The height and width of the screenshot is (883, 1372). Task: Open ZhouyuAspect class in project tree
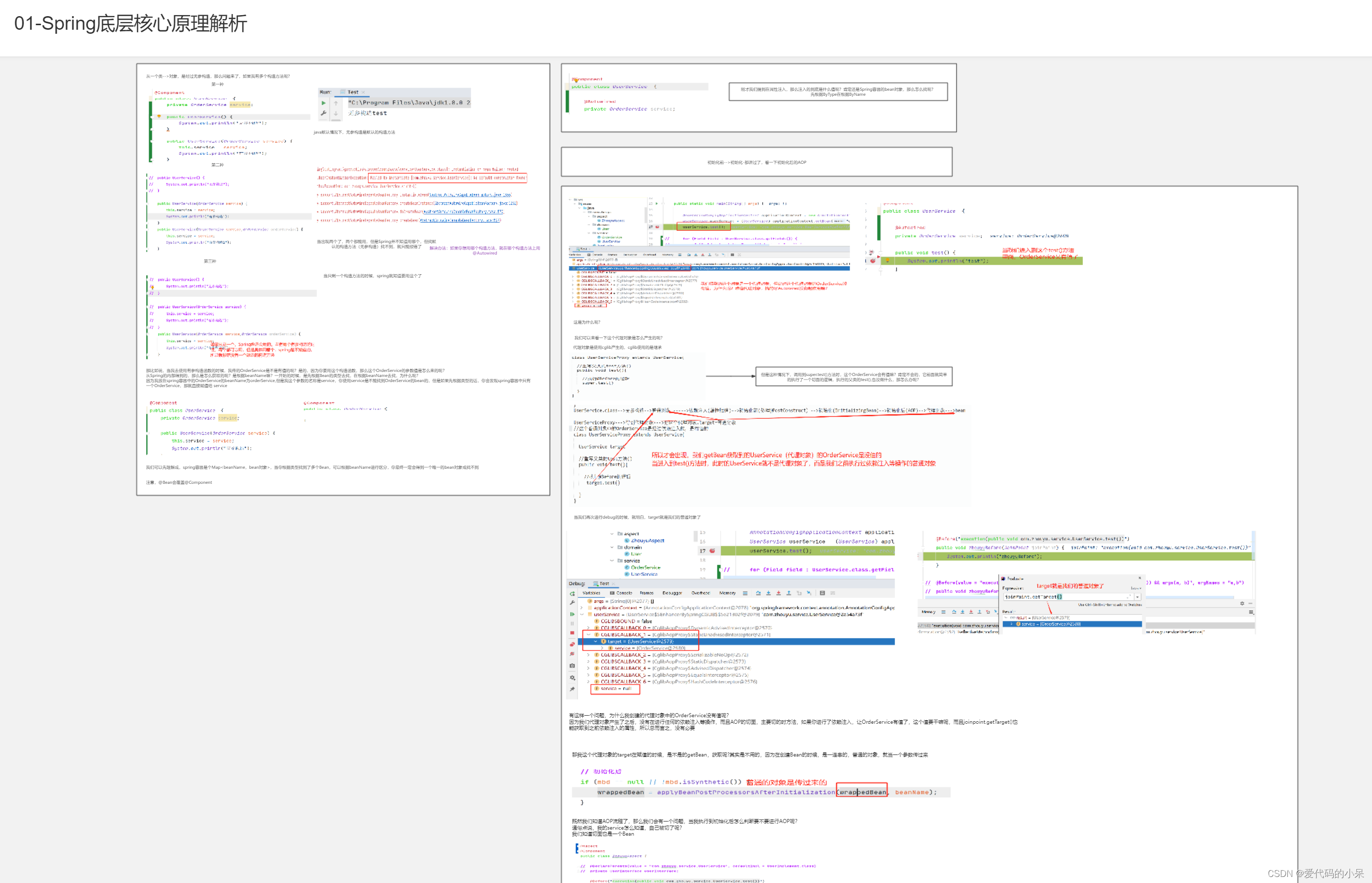point(647,541)
